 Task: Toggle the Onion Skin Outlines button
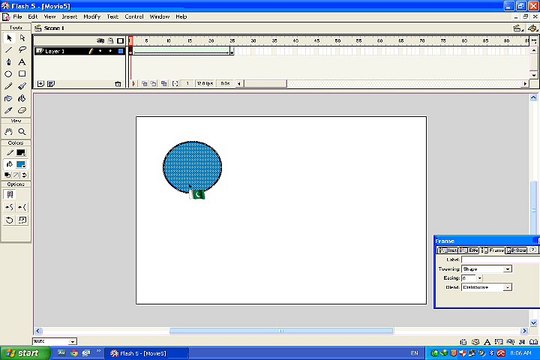point(154,83)
